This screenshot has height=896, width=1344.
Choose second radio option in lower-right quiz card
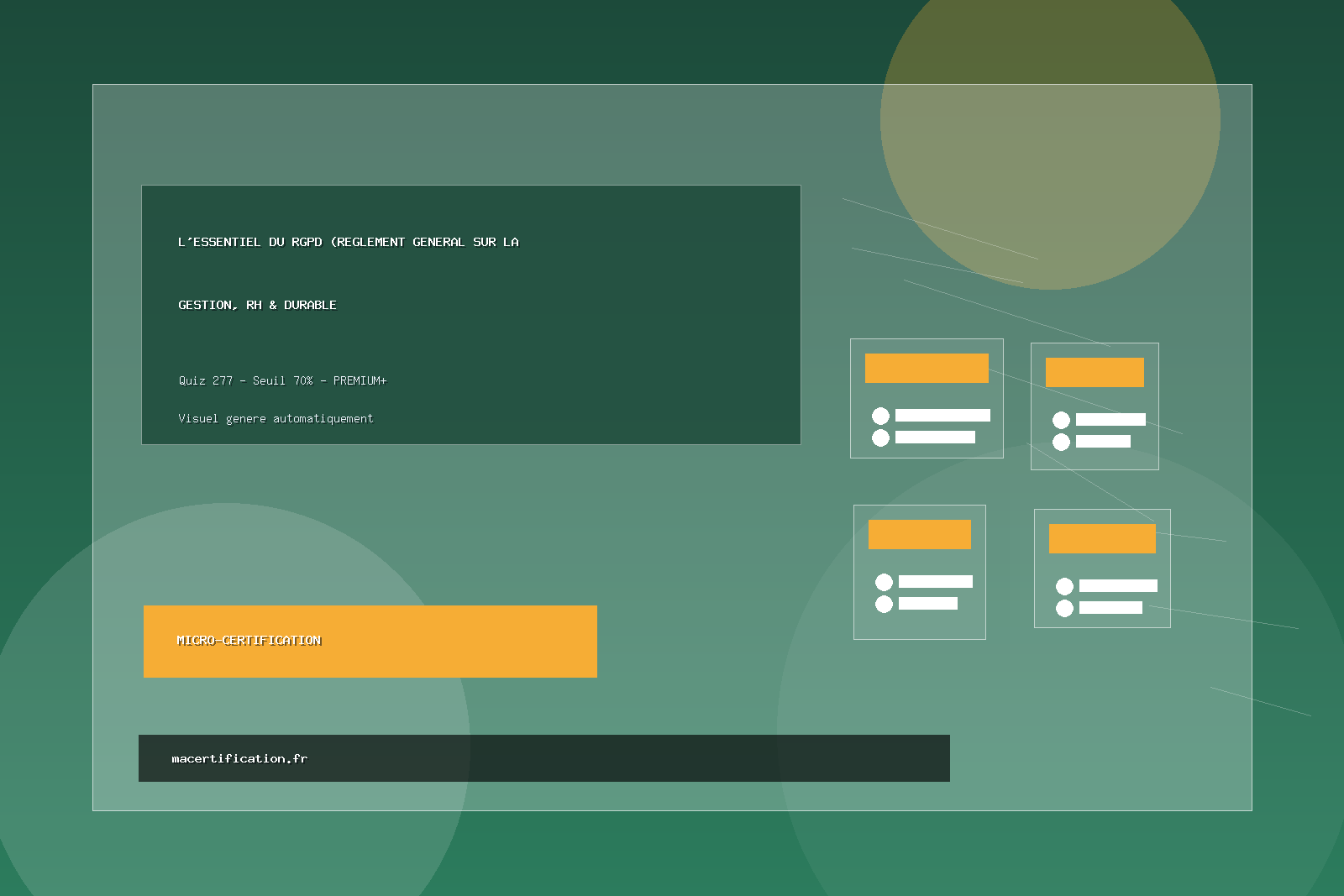pyautogui.click(x=1064, y=608)
